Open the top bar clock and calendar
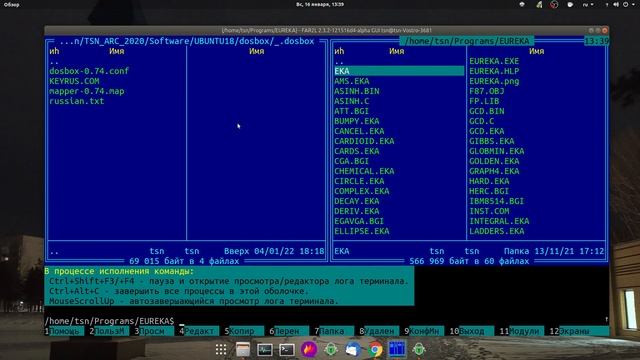 [320, 4]
